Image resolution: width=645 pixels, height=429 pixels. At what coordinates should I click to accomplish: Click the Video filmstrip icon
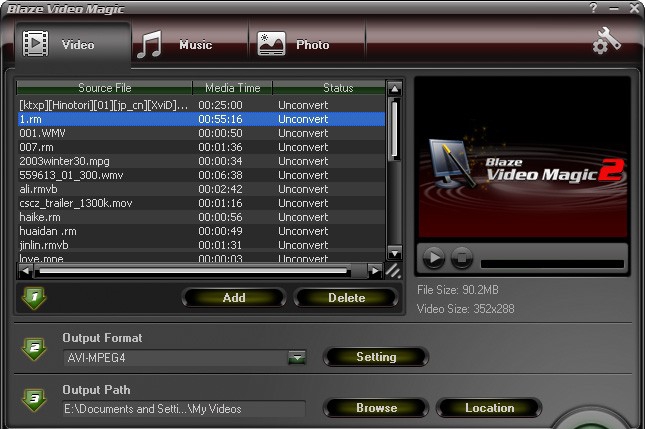point(35,44)
